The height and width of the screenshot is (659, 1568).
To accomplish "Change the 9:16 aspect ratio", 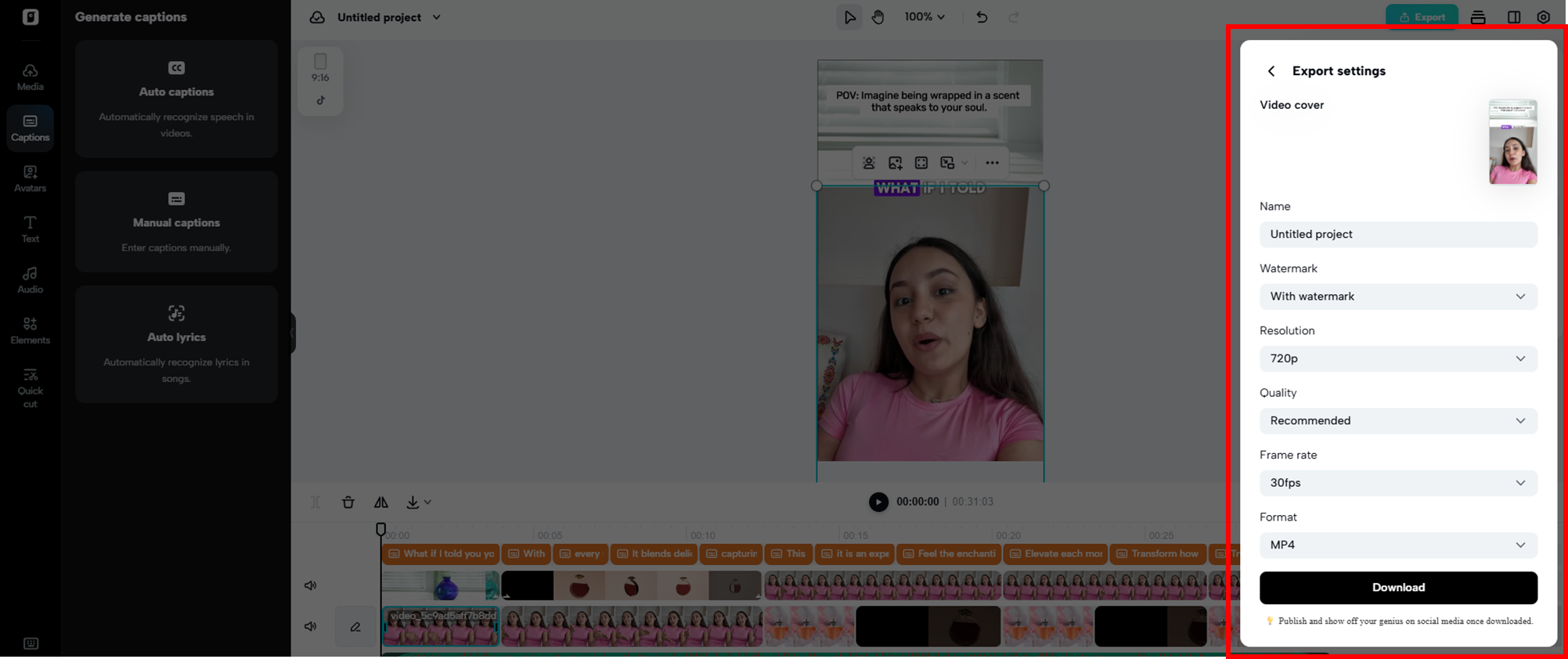I will [x=320, y=68].
